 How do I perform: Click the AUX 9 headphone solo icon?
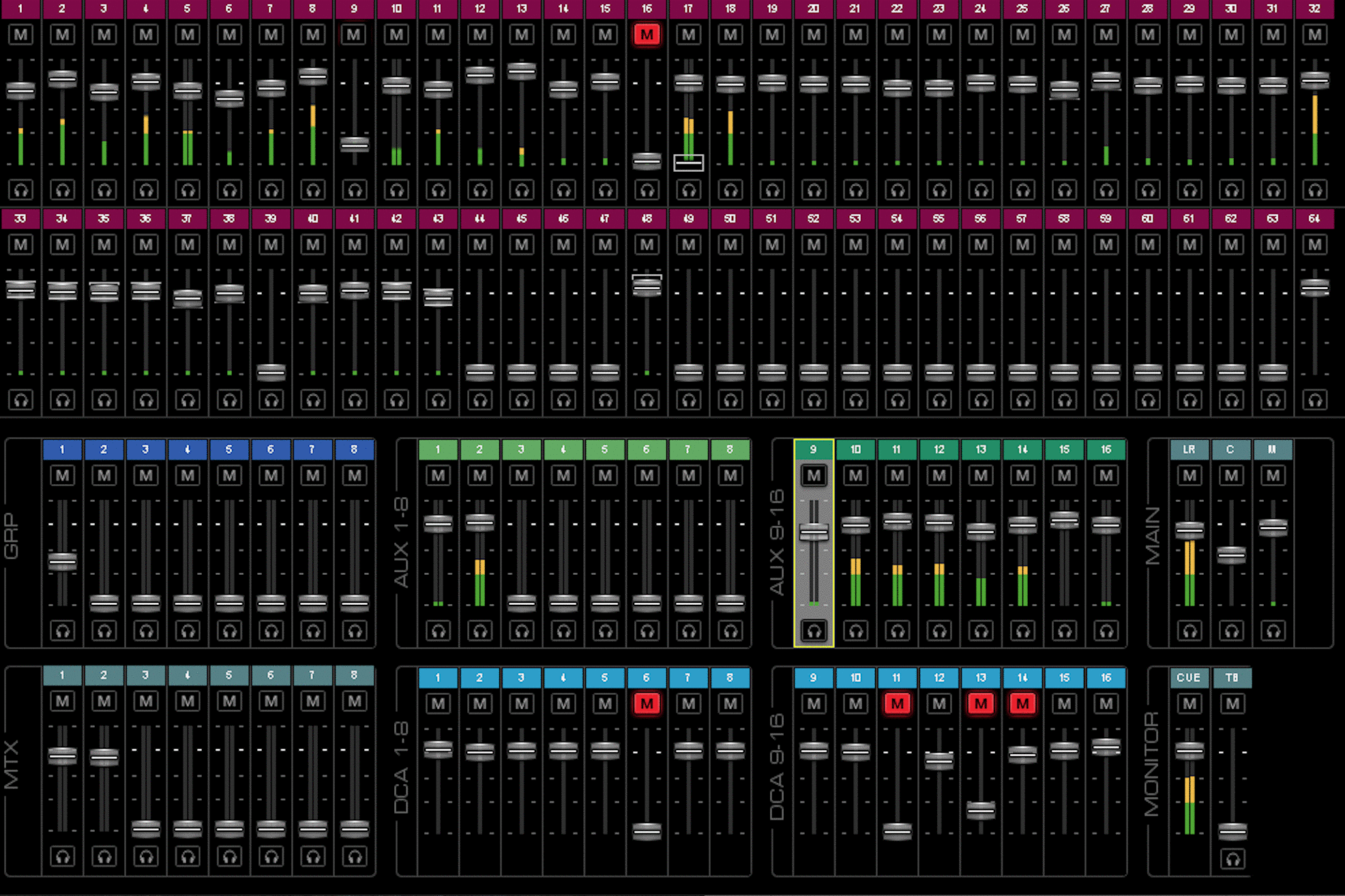coord(813,631)
